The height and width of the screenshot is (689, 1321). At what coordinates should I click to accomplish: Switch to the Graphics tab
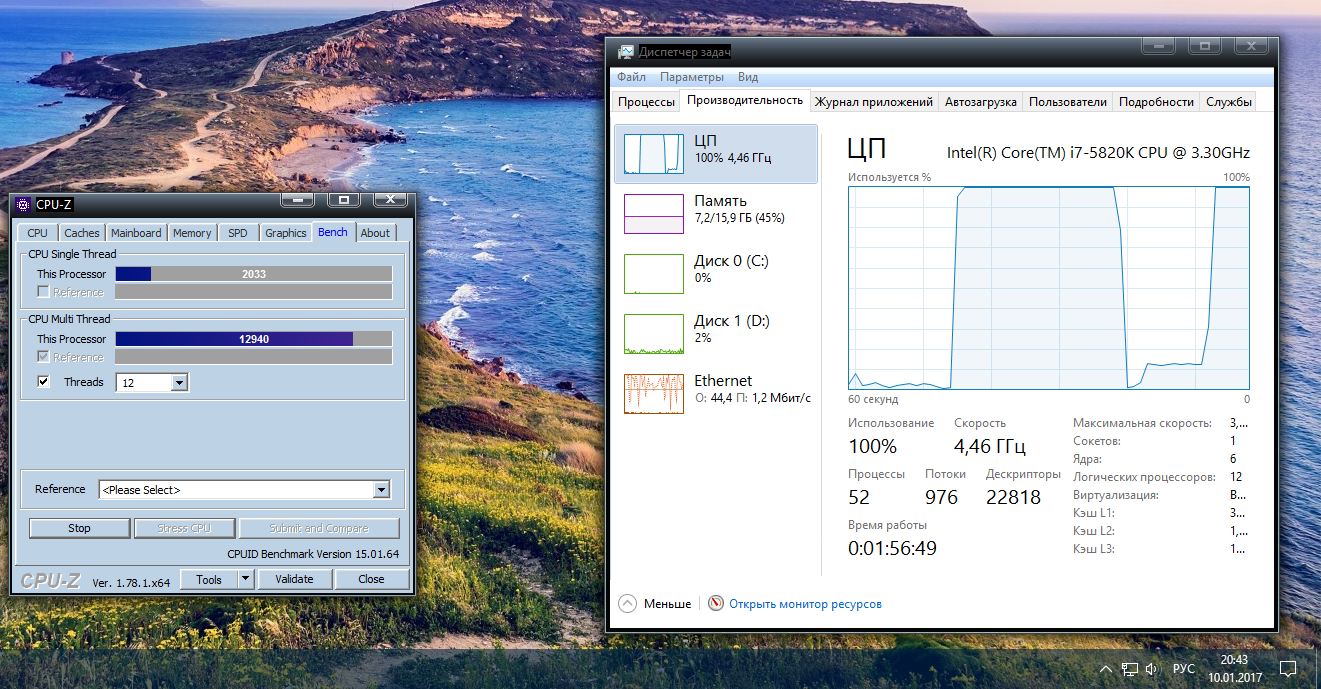click(286, 233)
